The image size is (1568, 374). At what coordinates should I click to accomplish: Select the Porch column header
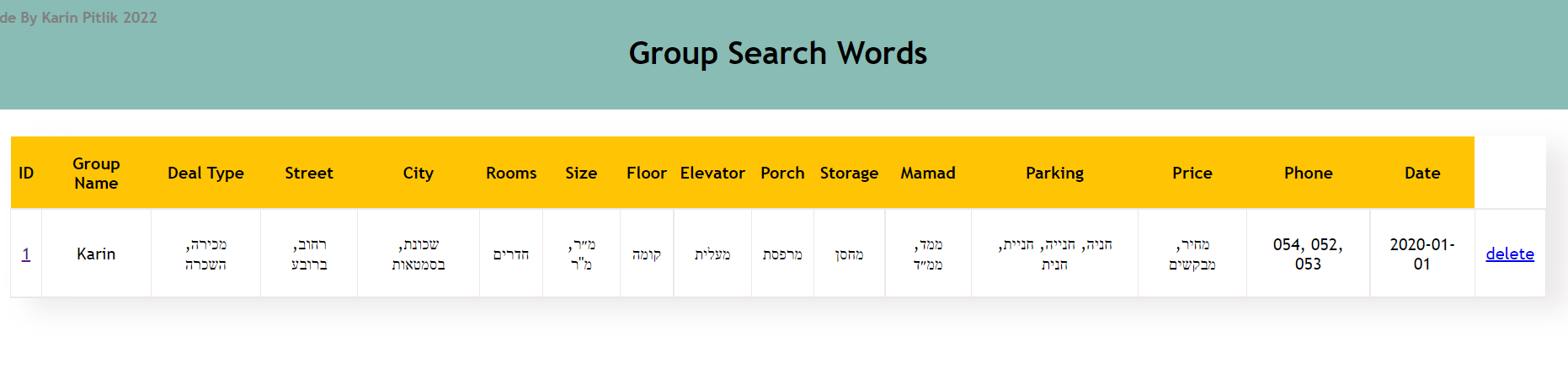[782, 173]
